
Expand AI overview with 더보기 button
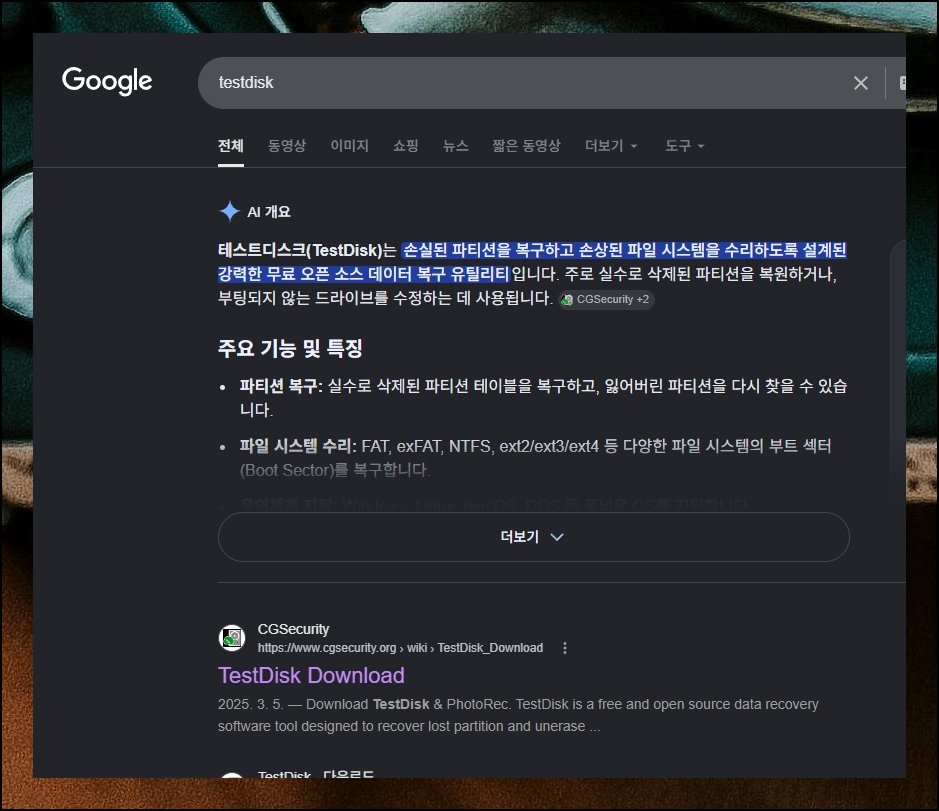tap(534, 537)
